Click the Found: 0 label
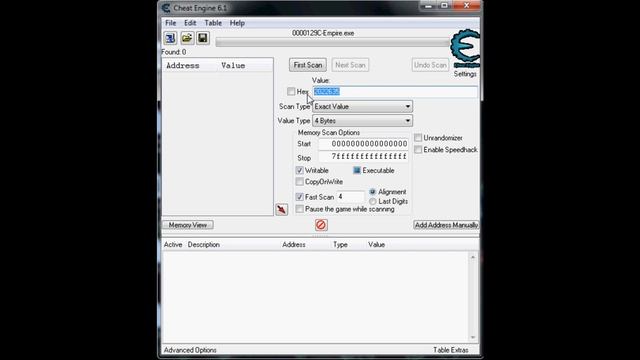Viewport: 640px width, 360px height. 174,52
